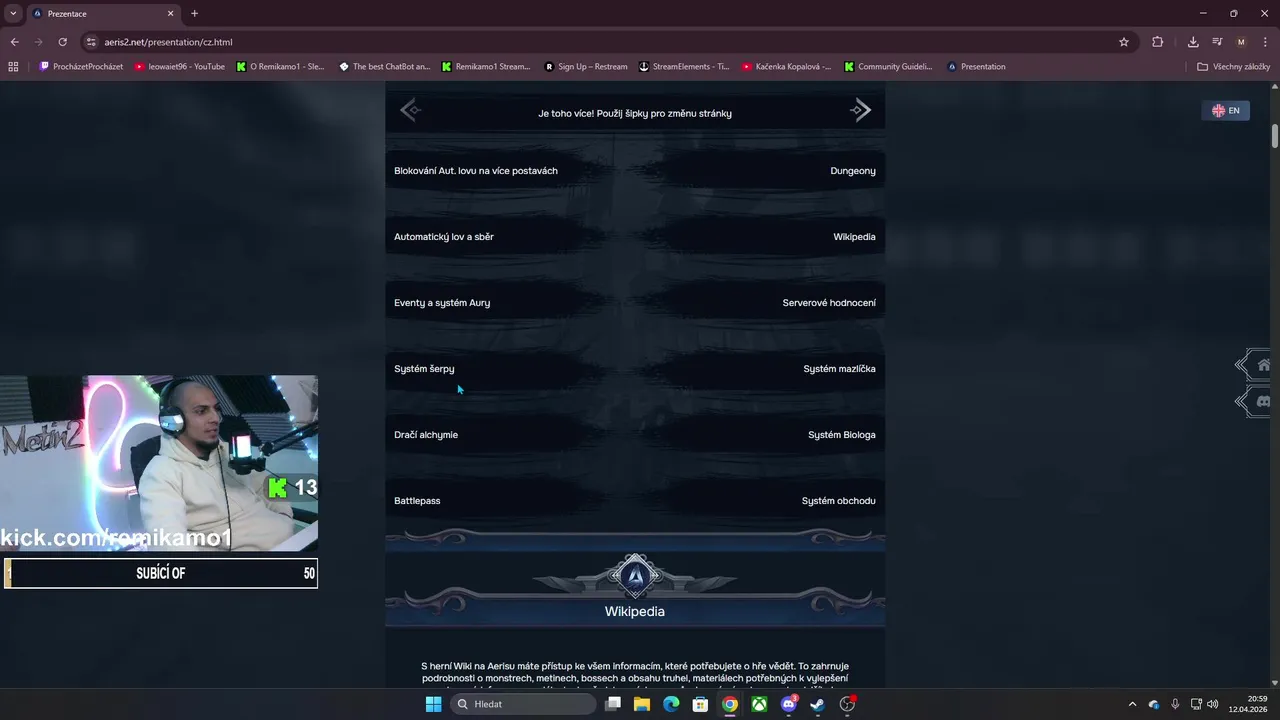Open Steam from taskbar
Image resolution: width=1280 pixels, height=720 pixels.
818,704
